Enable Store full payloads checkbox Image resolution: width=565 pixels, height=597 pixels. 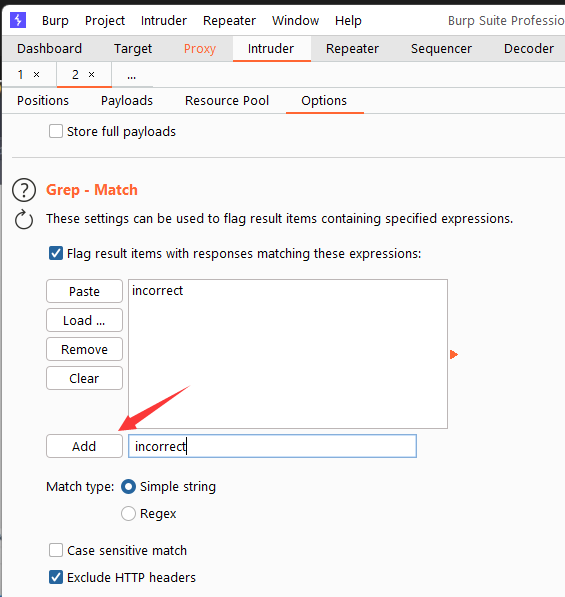(56, 131)
